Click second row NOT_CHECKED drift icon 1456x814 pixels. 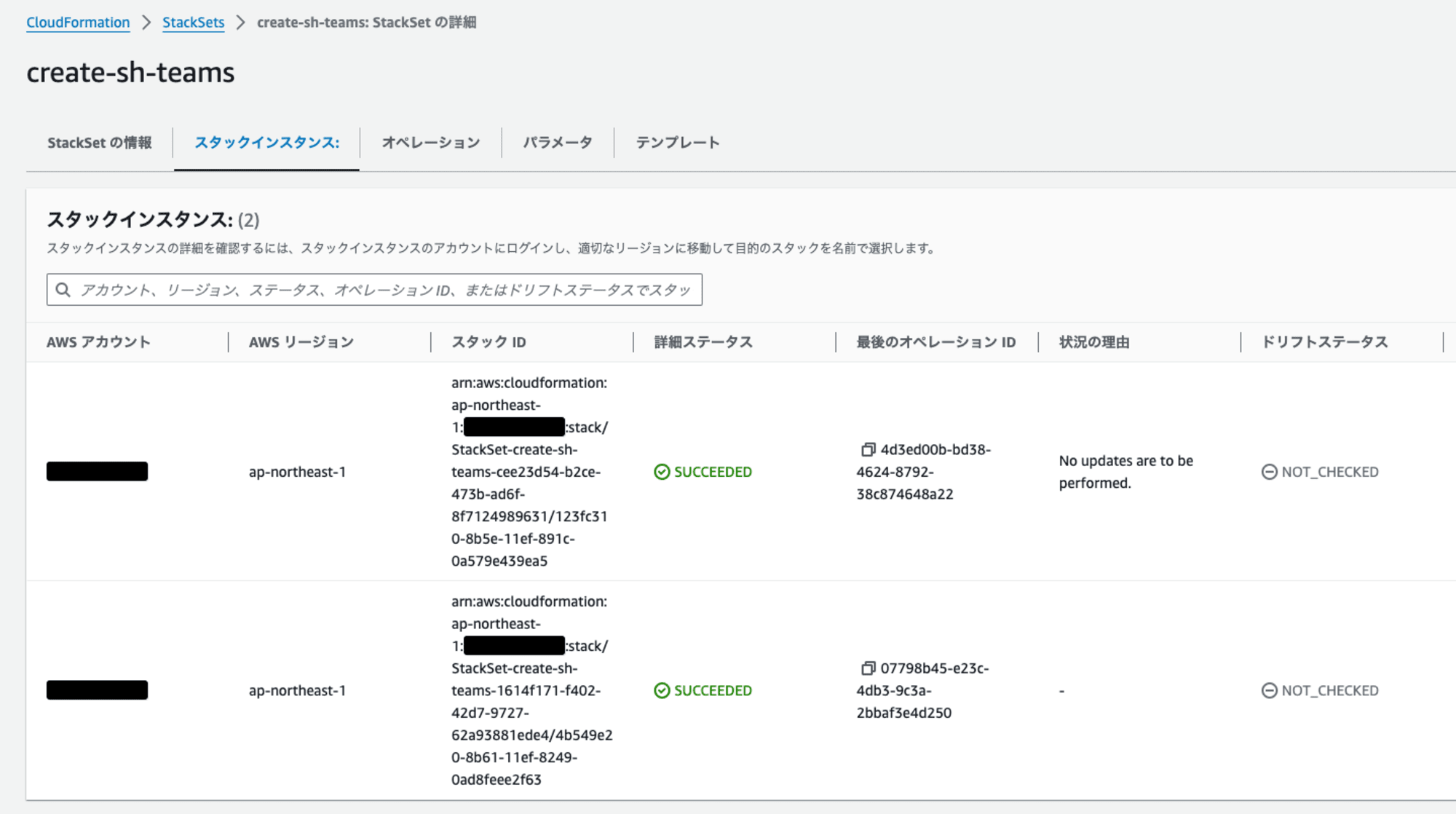[1269, 690]
